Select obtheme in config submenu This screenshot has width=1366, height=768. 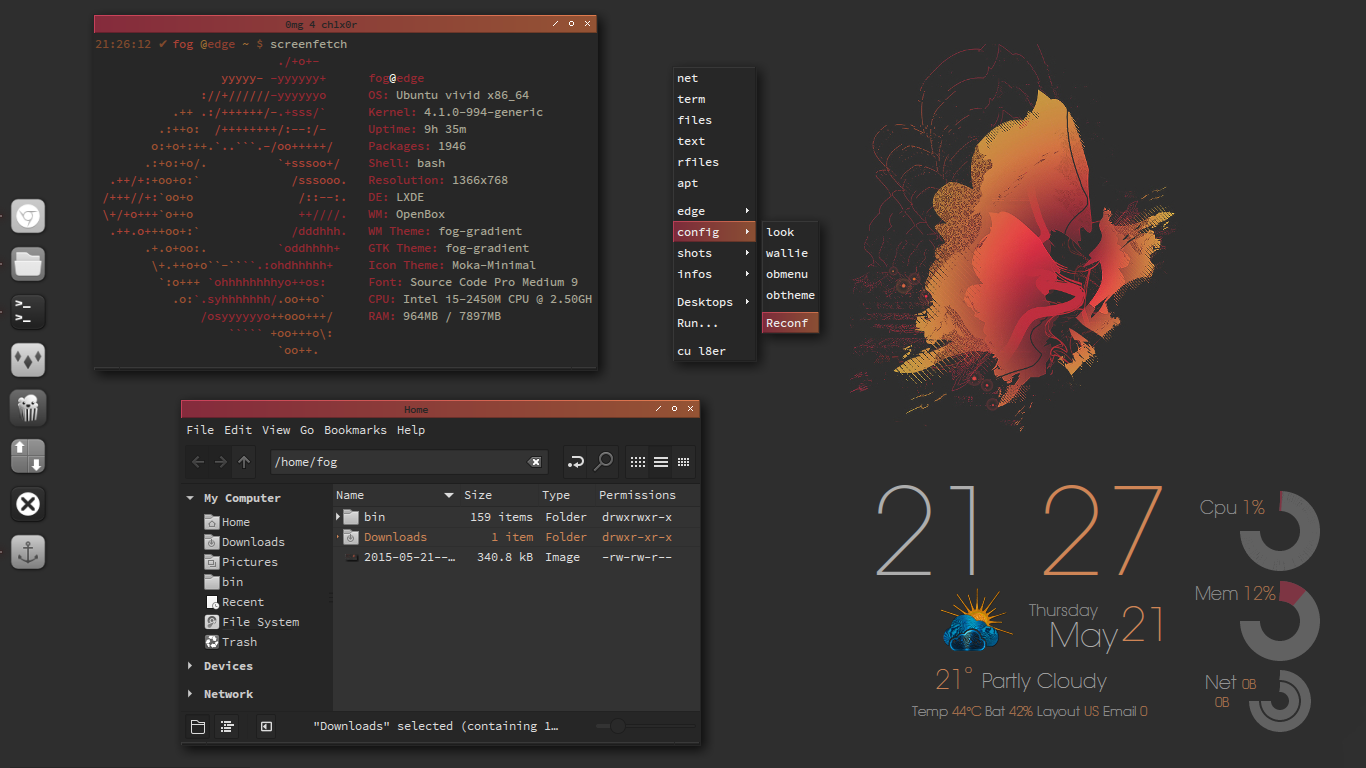pyautogui.click(x=790, y=295)
